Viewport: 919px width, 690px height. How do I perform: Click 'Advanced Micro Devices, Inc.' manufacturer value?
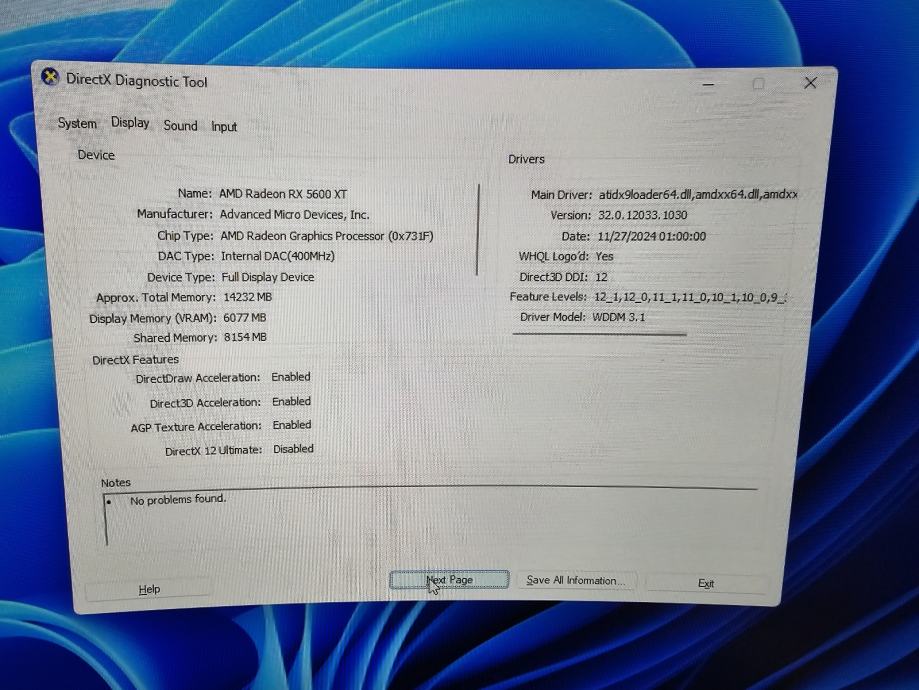[295, 215]
